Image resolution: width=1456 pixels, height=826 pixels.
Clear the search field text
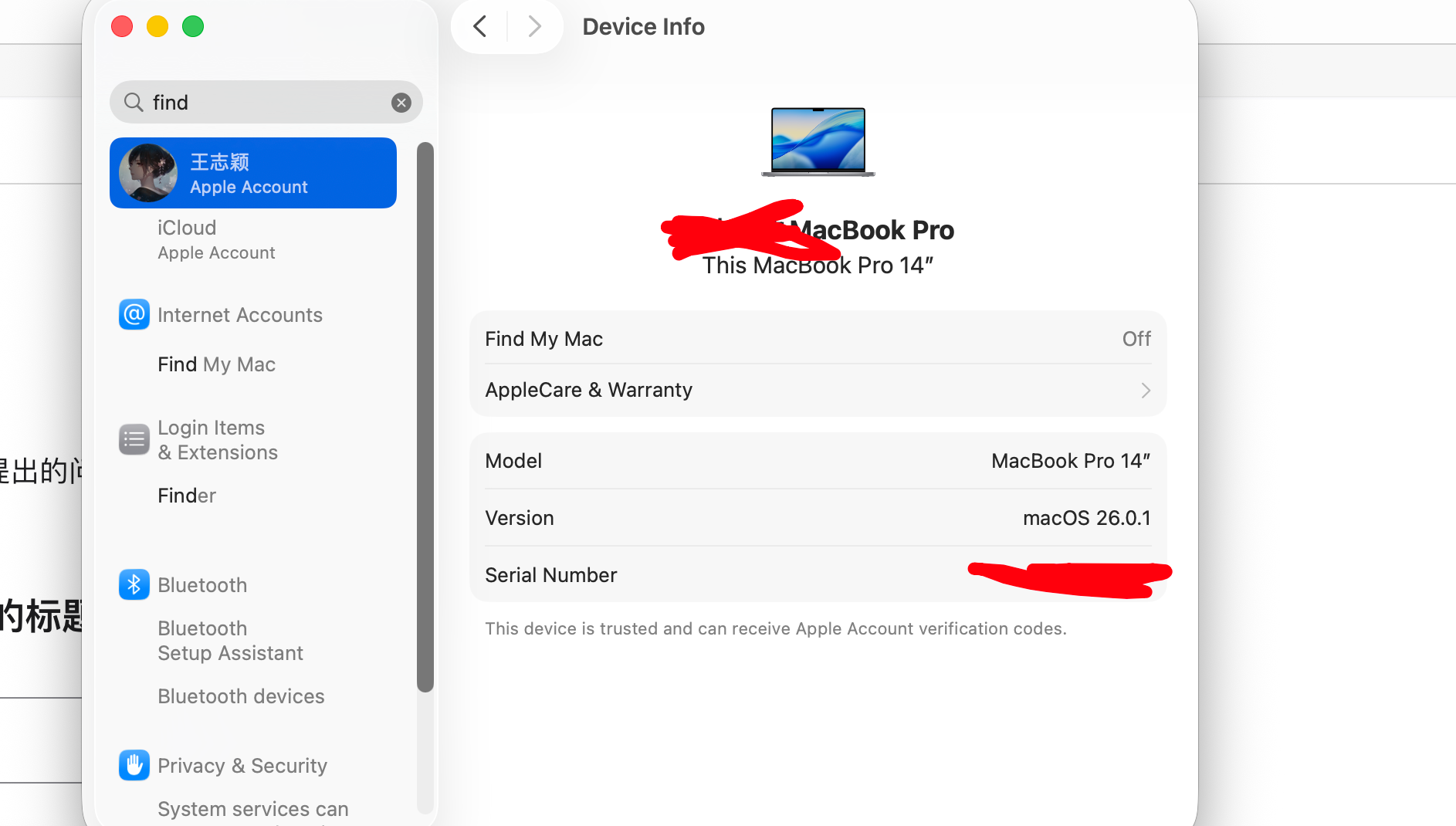[x=401, y=103]
